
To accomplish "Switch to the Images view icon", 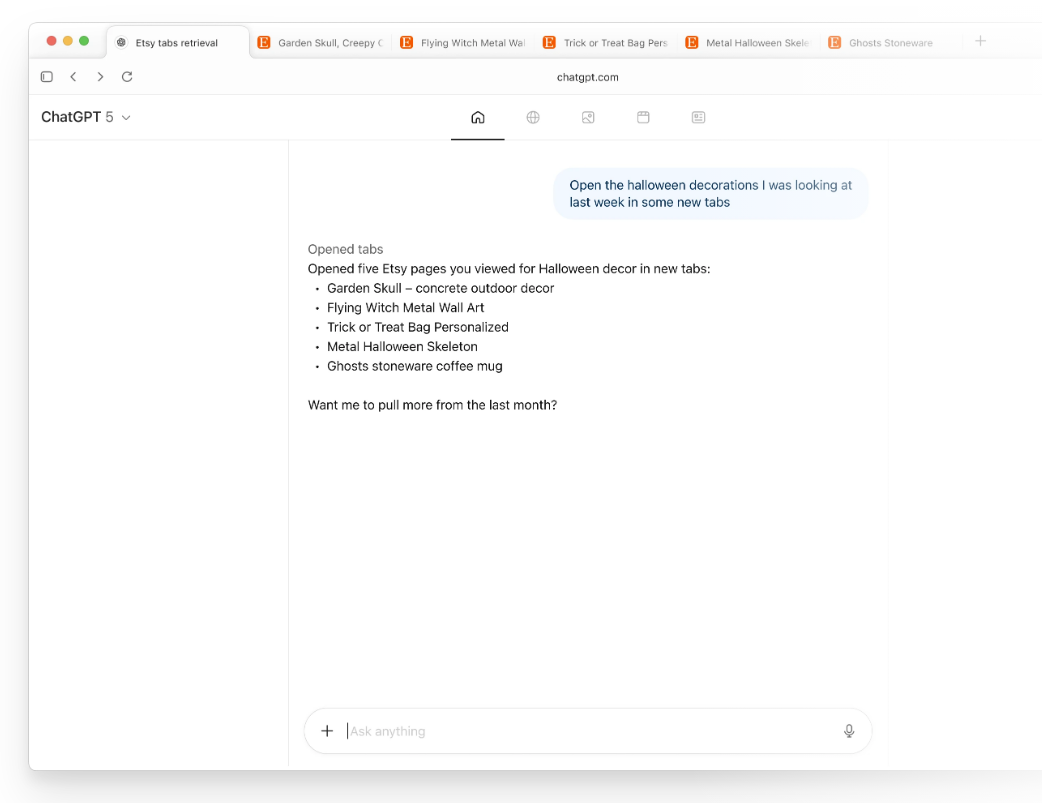I will point(587,117).
